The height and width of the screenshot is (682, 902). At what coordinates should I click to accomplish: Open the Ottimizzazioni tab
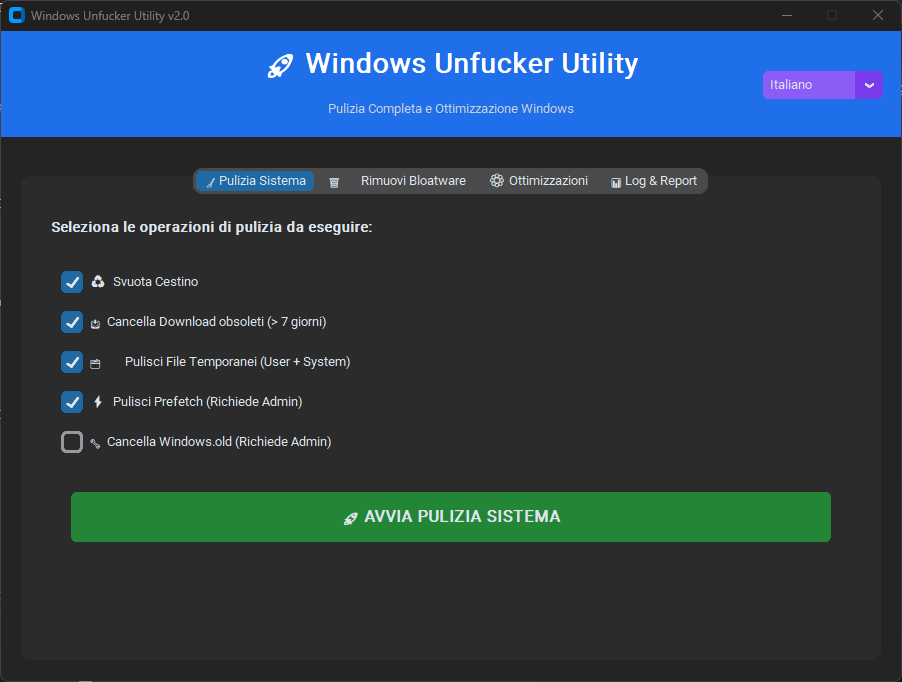(x=539, y=181)
